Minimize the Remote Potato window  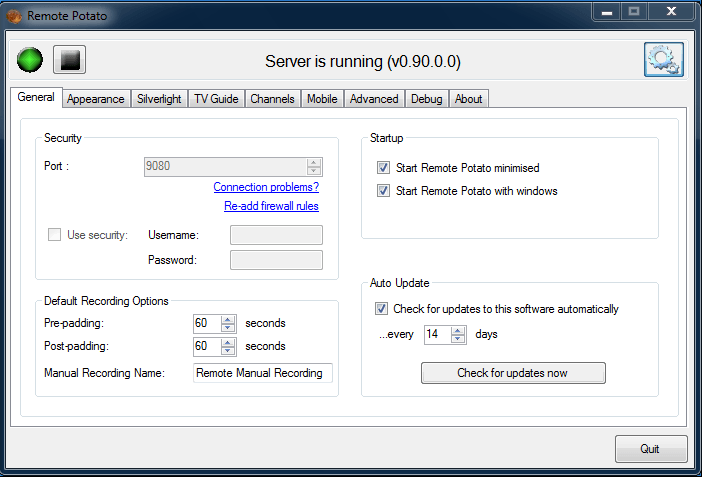click(x=607, y=12)
